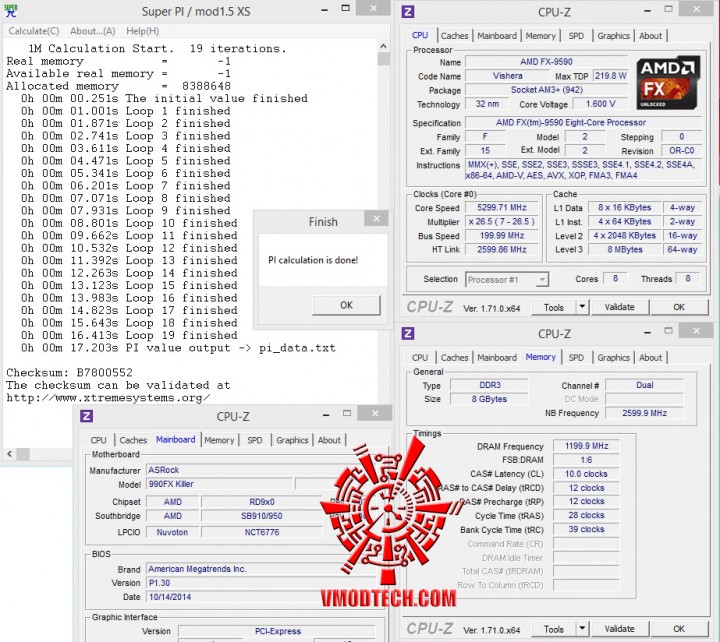Select SPD tab in the Memory CPU-Z window
The image size is (720, 642).
(x=576, y=358)
